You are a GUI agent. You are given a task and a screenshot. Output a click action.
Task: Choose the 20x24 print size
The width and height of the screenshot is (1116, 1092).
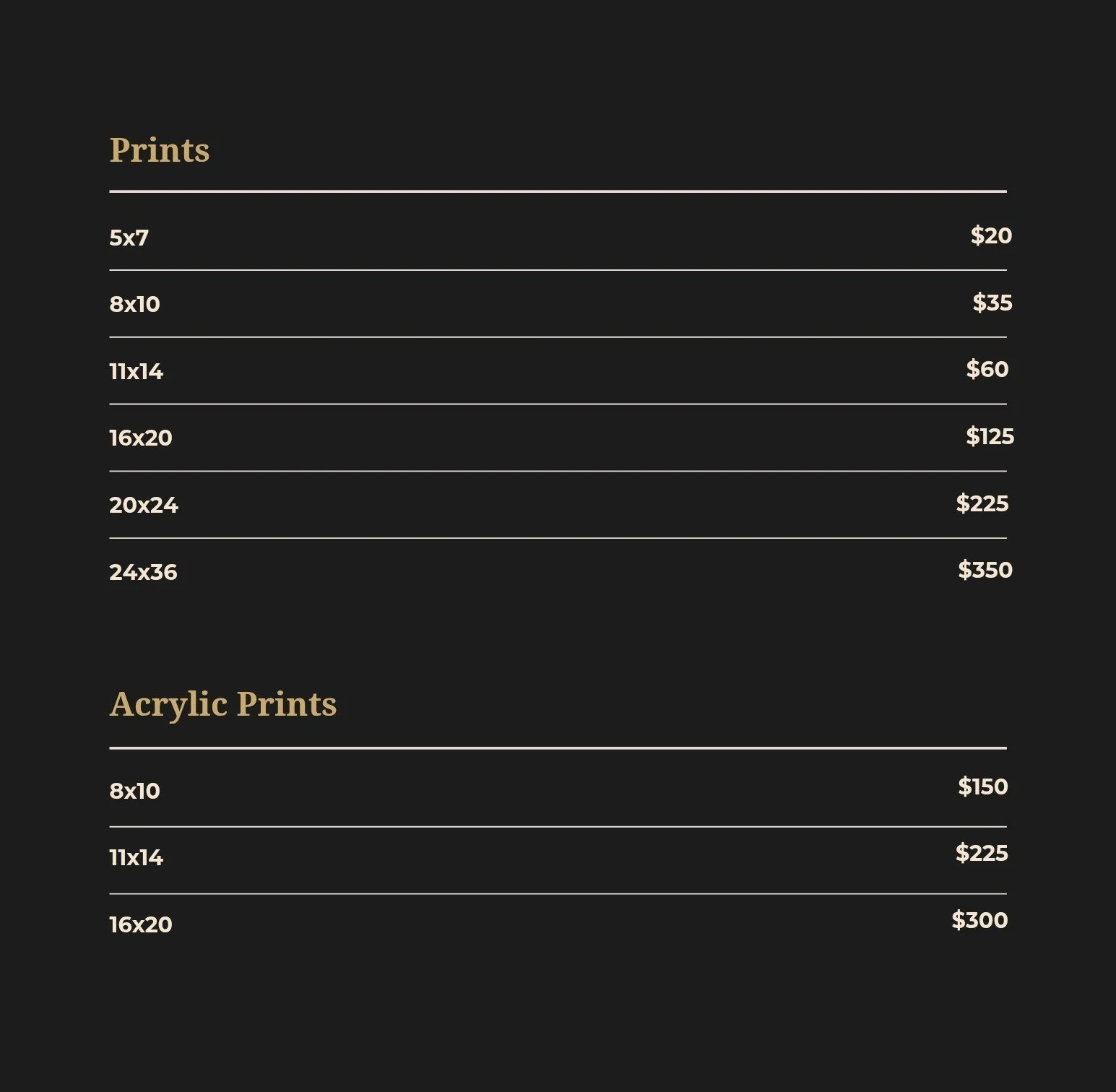(x=144, y=505)
